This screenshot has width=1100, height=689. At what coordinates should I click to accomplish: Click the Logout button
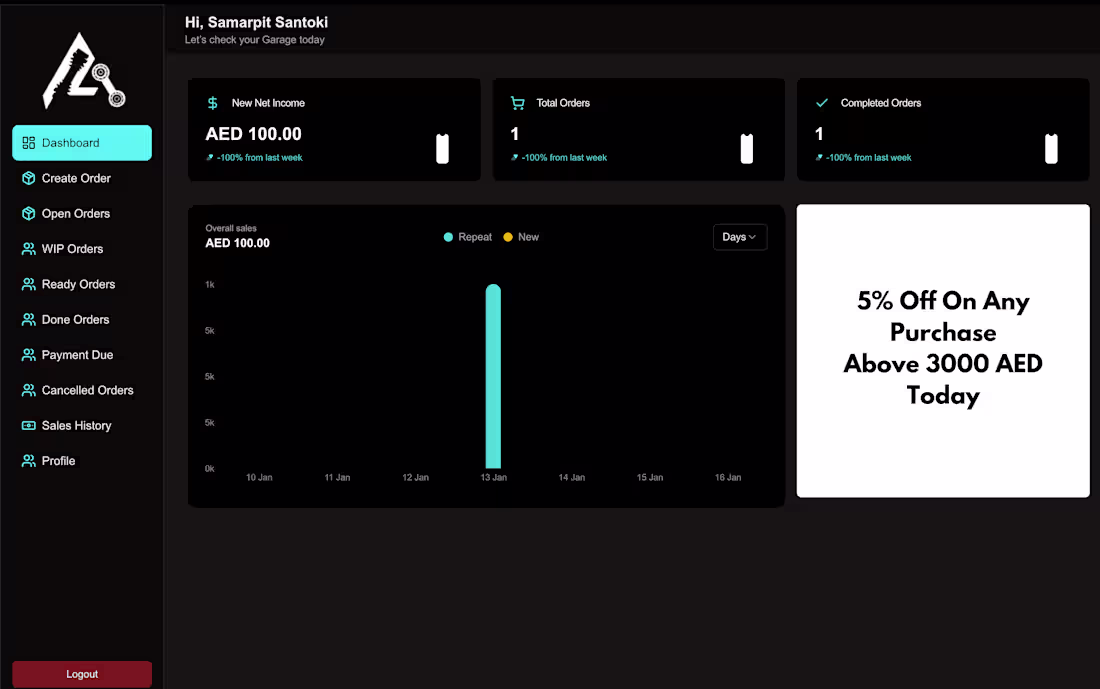click(81, 674)
